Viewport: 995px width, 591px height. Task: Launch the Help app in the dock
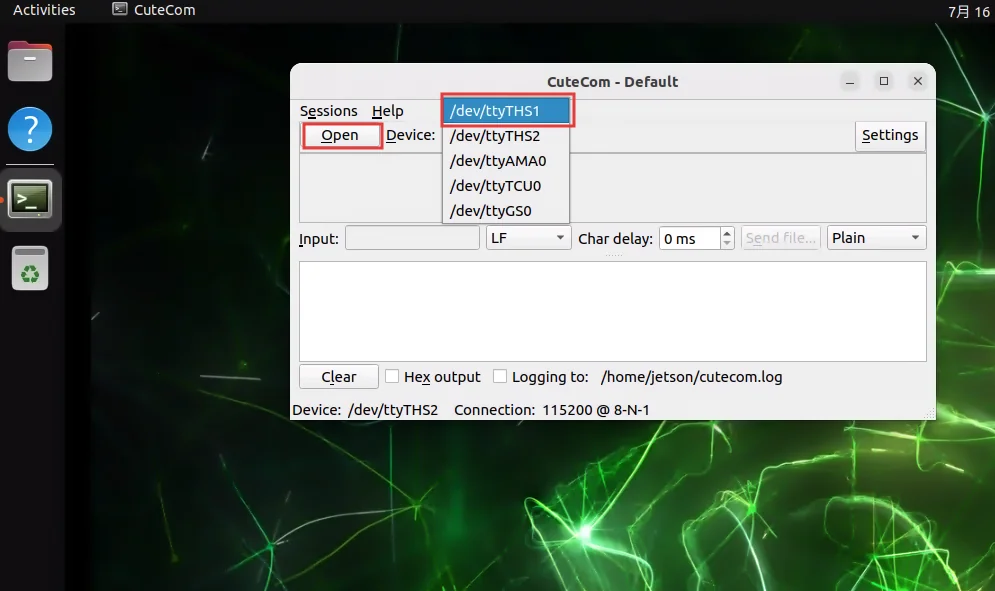pos(30,129)
